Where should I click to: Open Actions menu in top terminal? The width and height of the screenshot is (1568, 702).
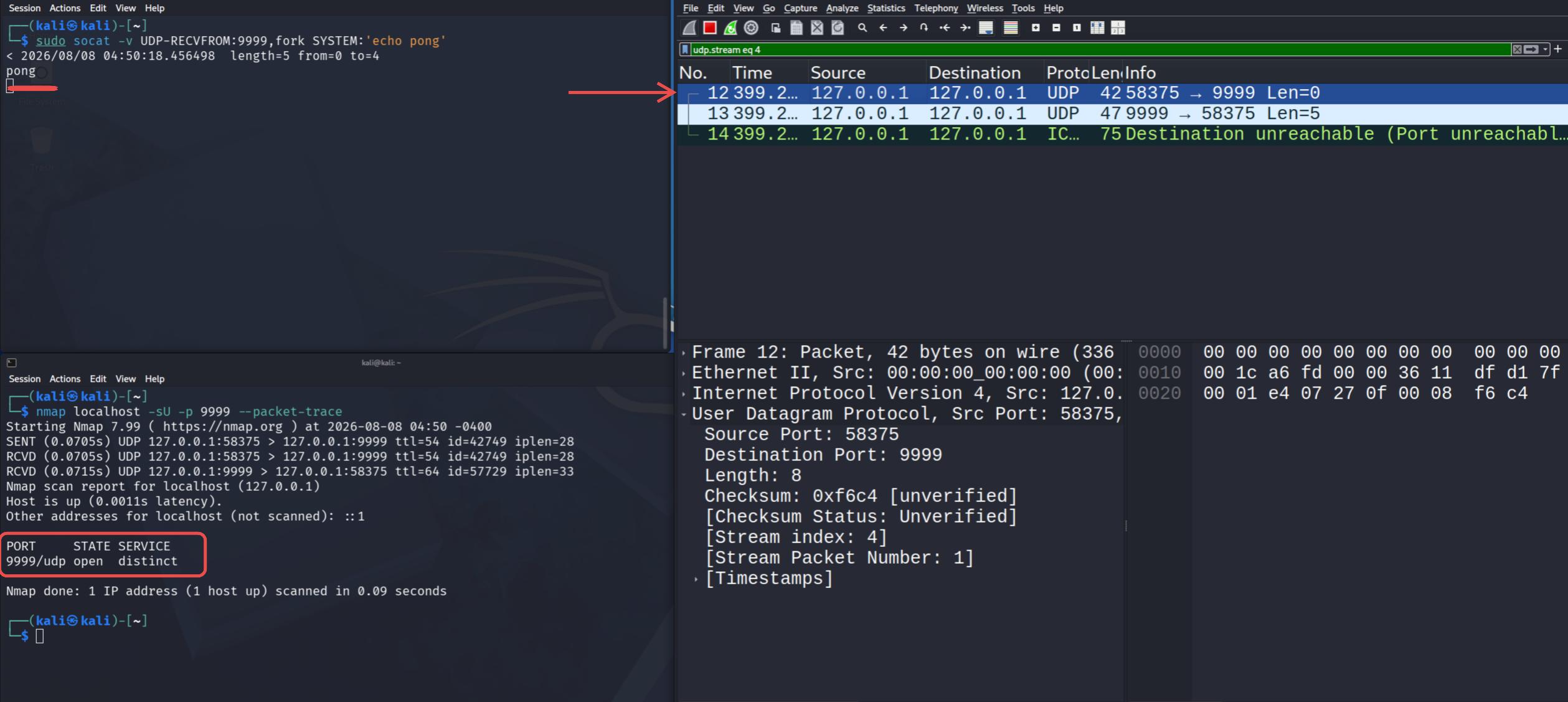(65, 8)
